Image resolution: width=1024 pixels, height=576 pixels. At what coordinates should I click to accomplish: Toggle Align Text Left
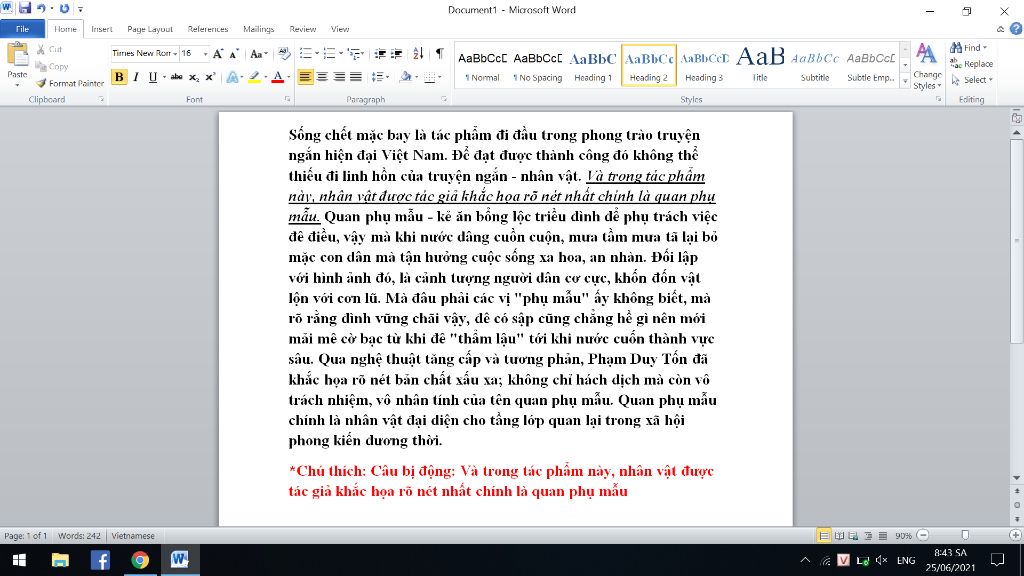(305, 77)
